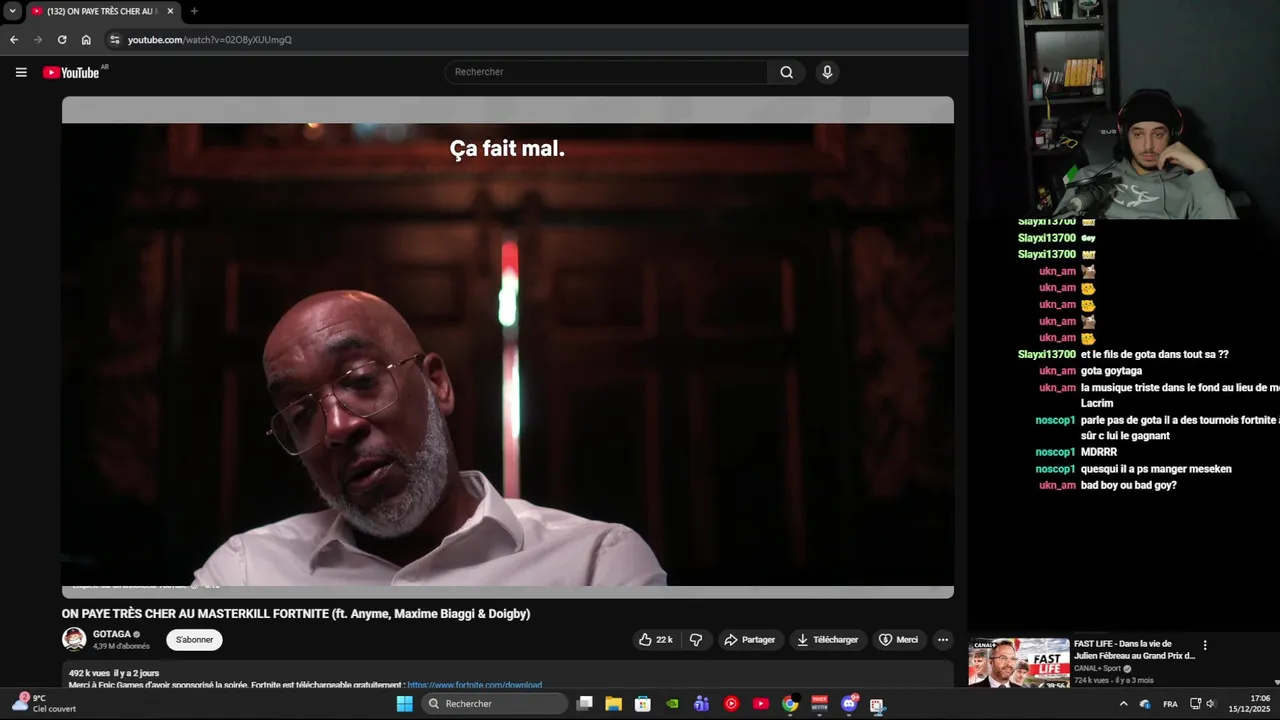Show hidden system tray icons chevron

point(1123,704)
